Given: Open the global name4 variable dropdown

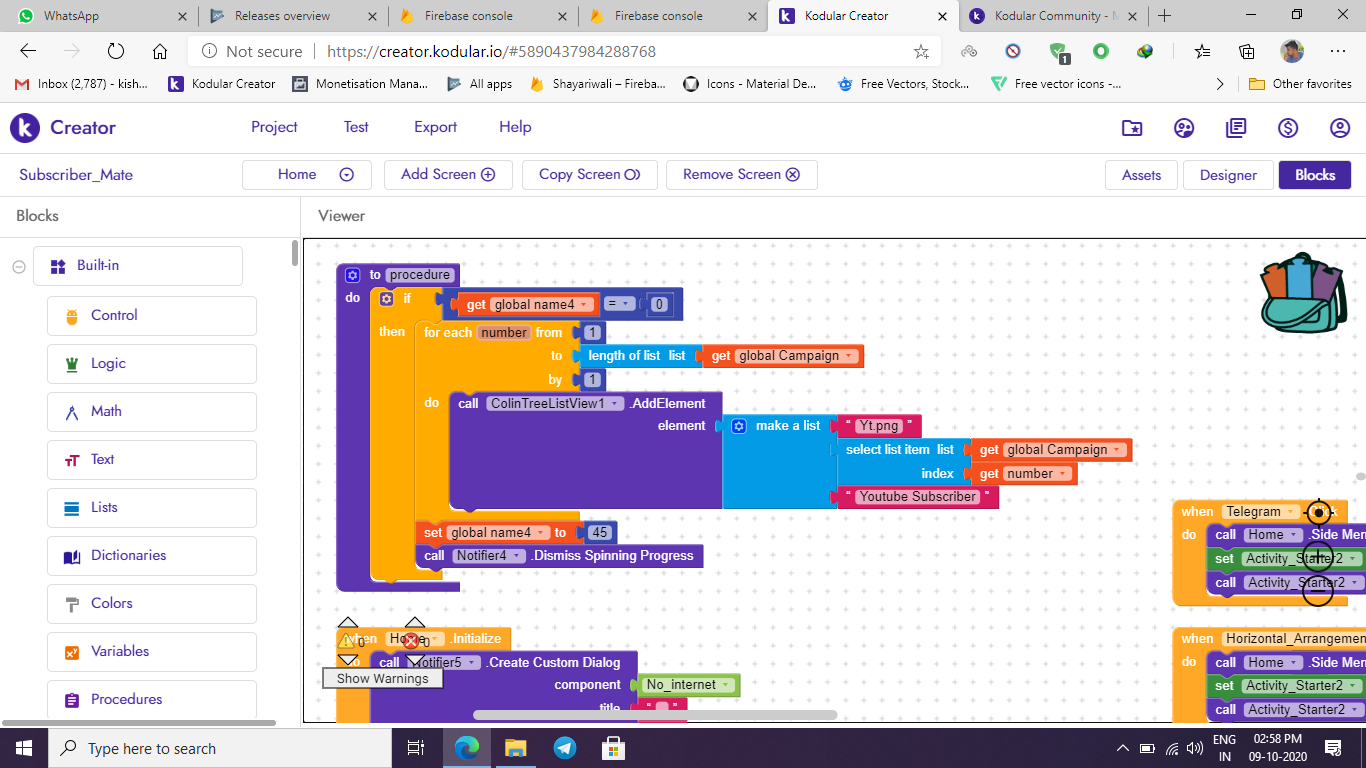Looking at the screenshot, I should [584, 305].
